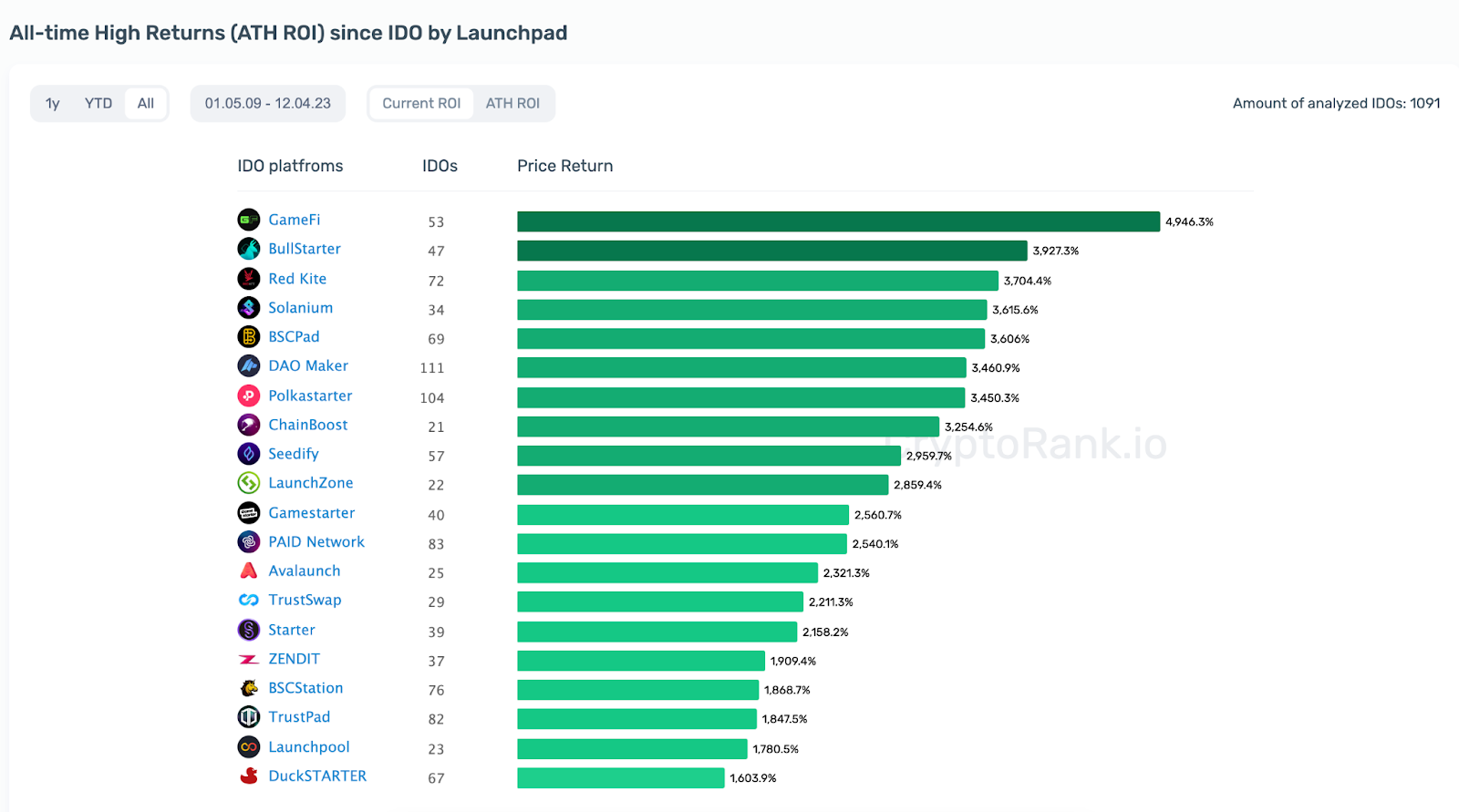Open the Seedify platform link
Image resolution: width=1459 pixels, height=812 pixels.
click(x=294, y=454)
